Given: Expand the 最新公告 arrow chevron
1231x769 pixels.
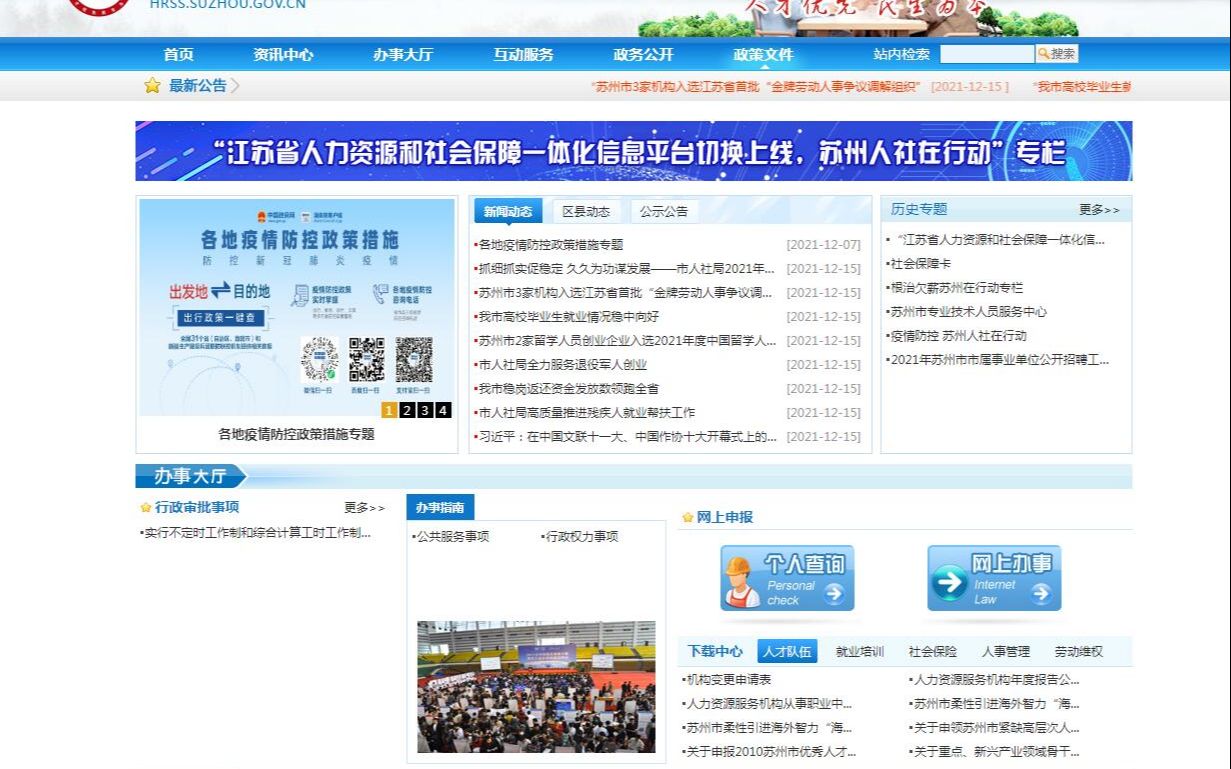Looking at the screenshot, I should tap(232, 86).
